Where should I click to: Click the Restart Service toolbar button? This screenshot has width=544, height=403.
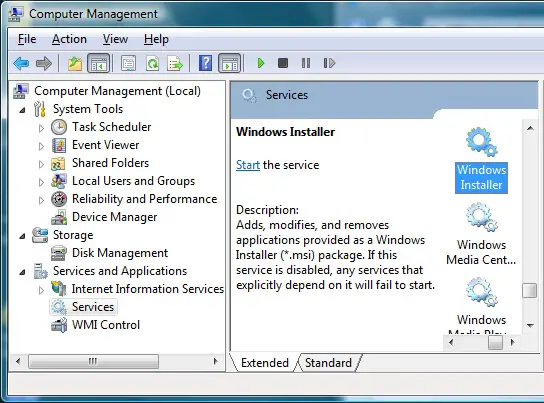pyautogui.click(x=329, y=63)
